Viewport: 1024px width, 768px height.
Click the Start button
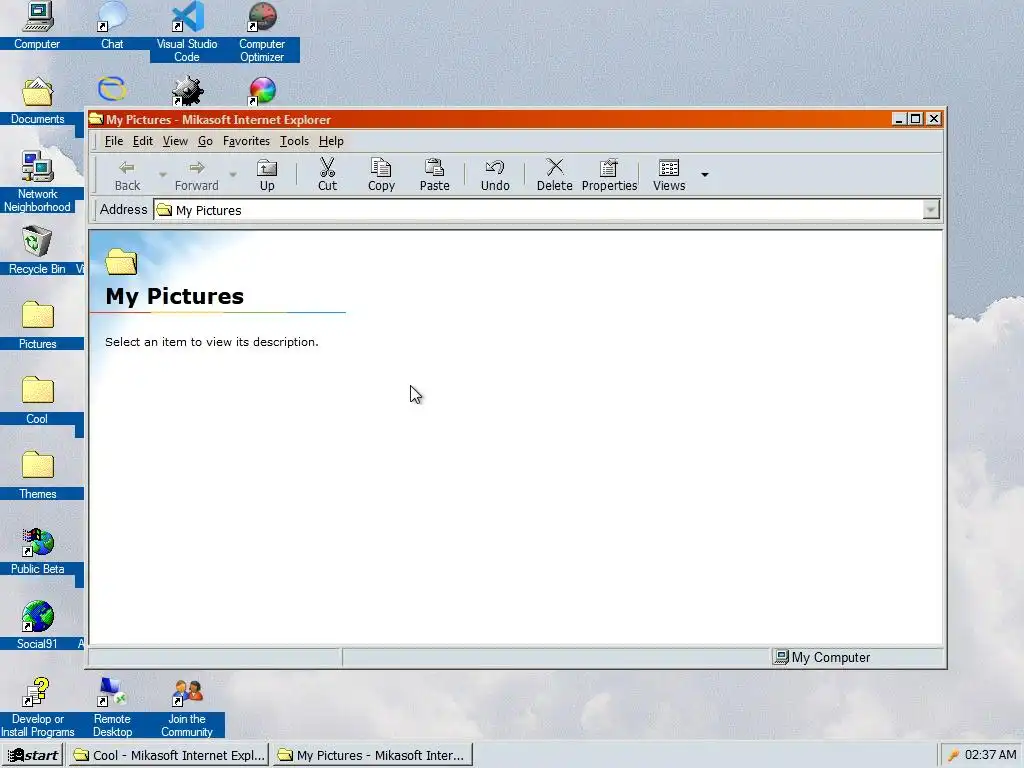(x=33, y=755)
